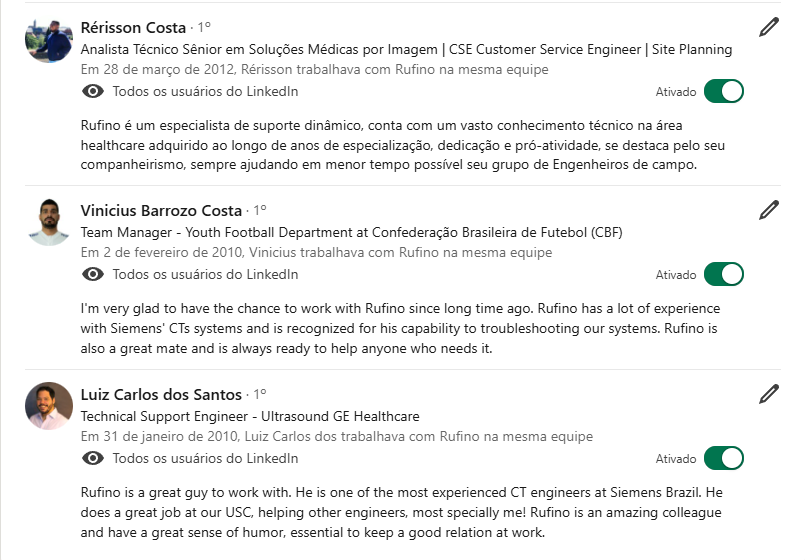Visit Luiz Carlos dos Santos name link
The image size is (805, 560).
(161, 394)
